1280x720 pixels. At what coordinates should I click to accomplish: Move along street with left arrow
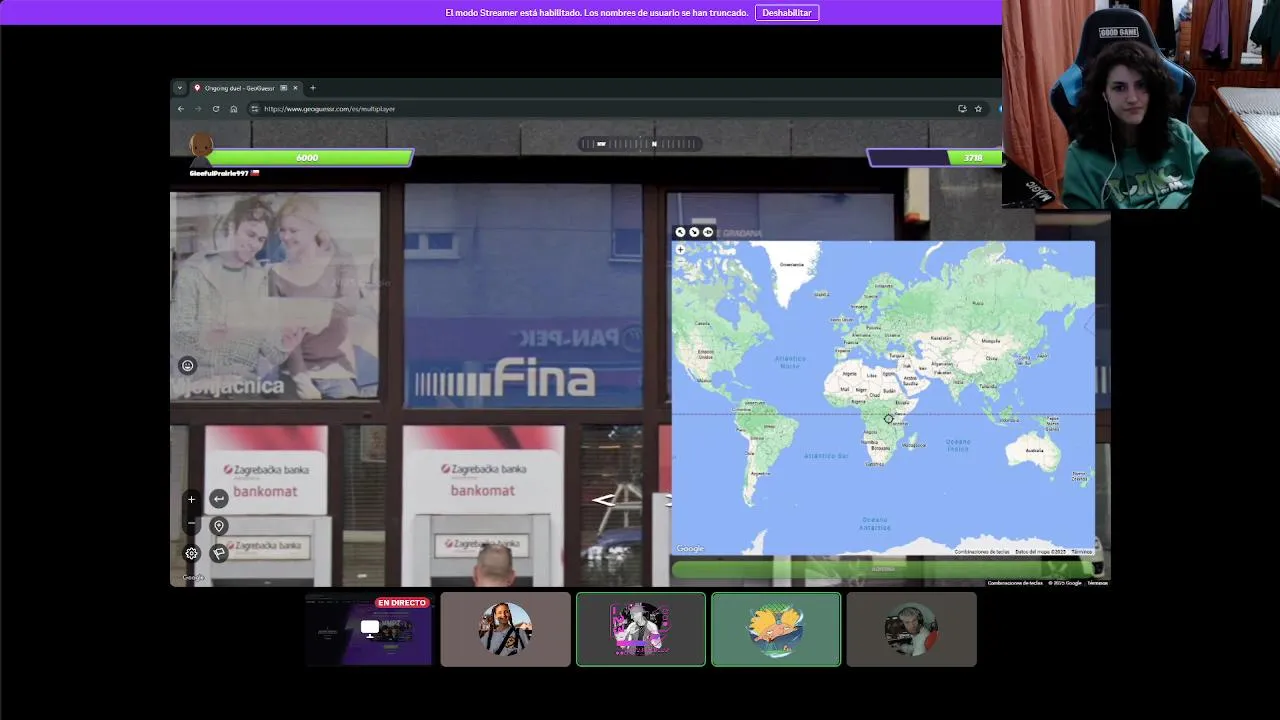click(603, 500)
